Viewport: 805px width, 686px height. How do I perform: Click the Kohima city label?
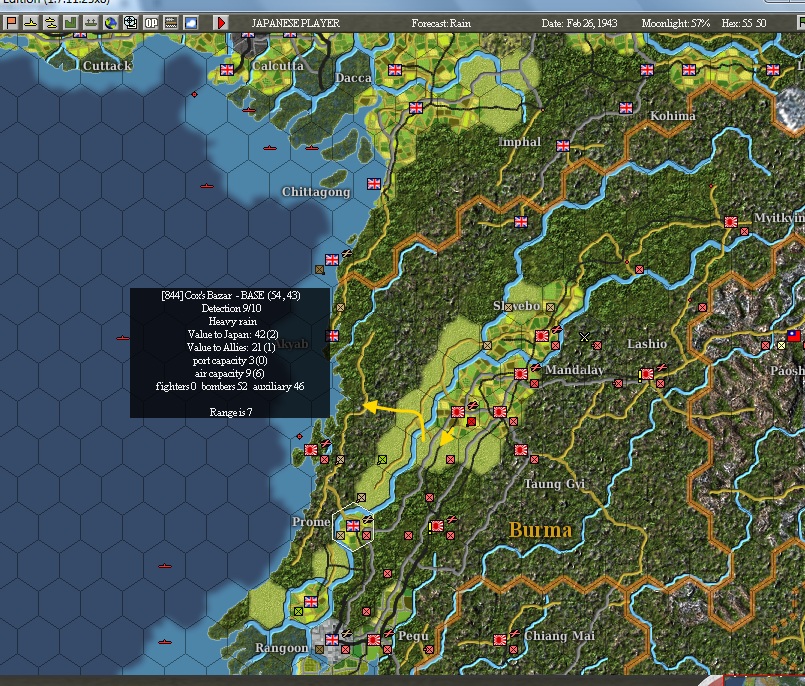[673, 116]
